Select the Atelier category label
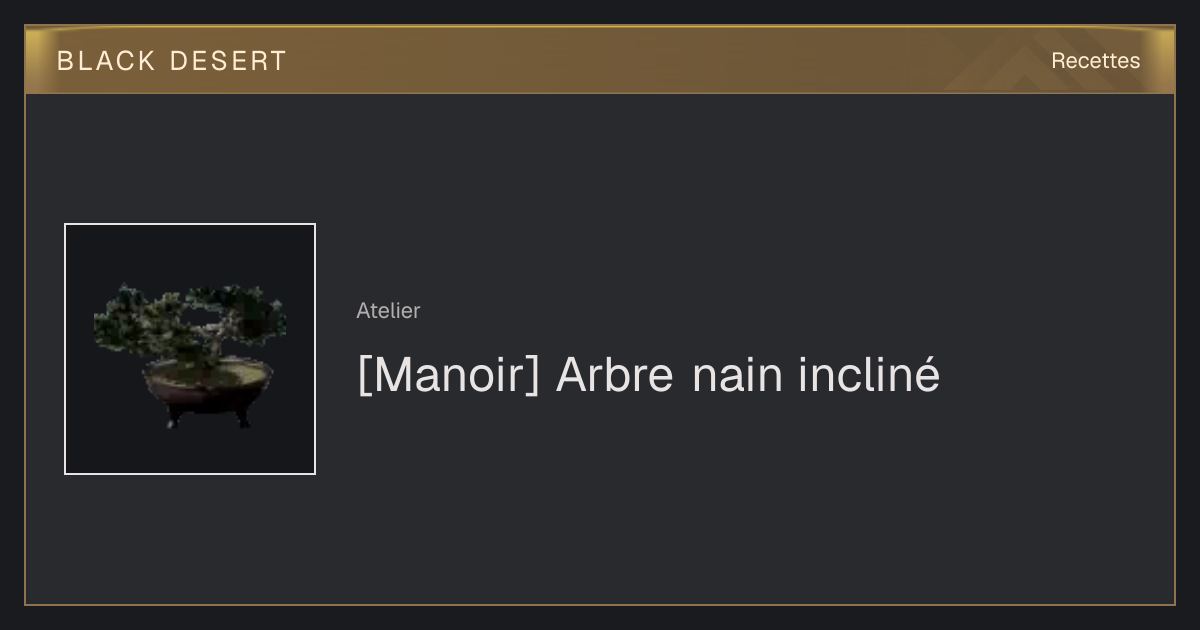 pyautogui.click(x=388, y=310)
